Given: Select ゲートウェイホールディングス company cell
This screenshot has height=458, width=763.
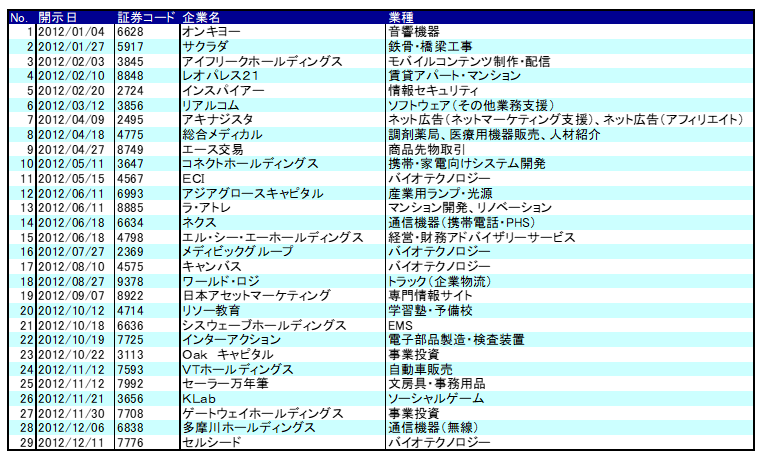Looking at the screenshot, I should click(x=263, y=413).
